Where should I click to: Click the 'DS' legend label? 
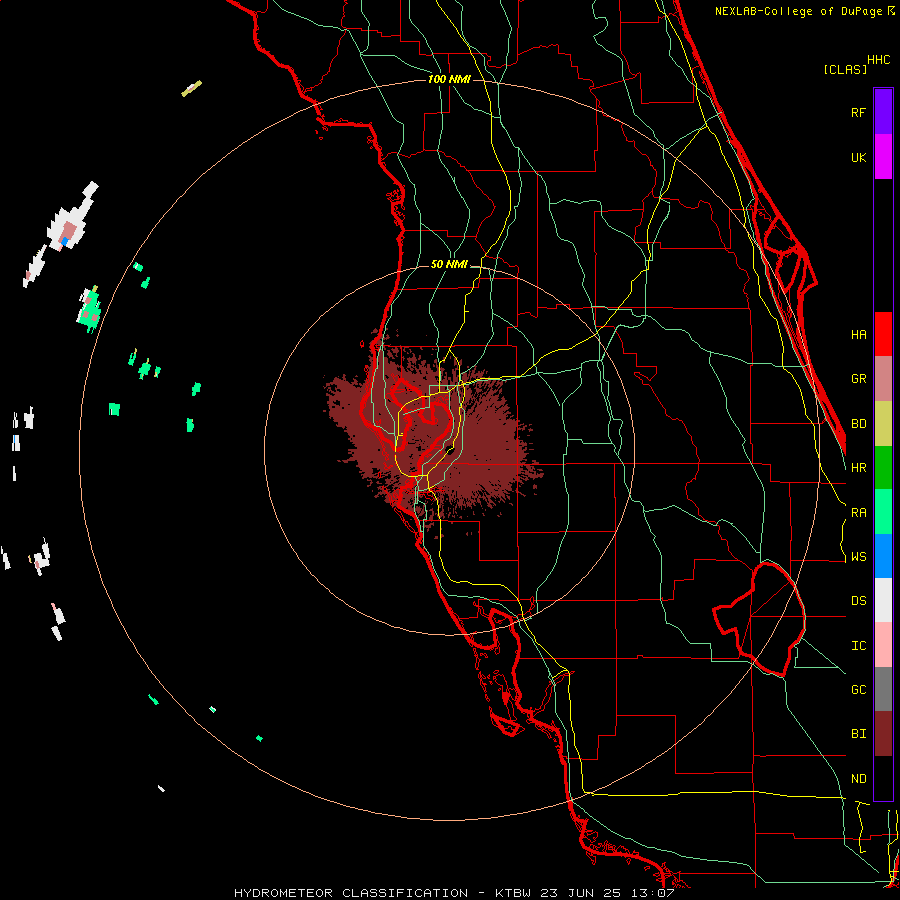858,601
